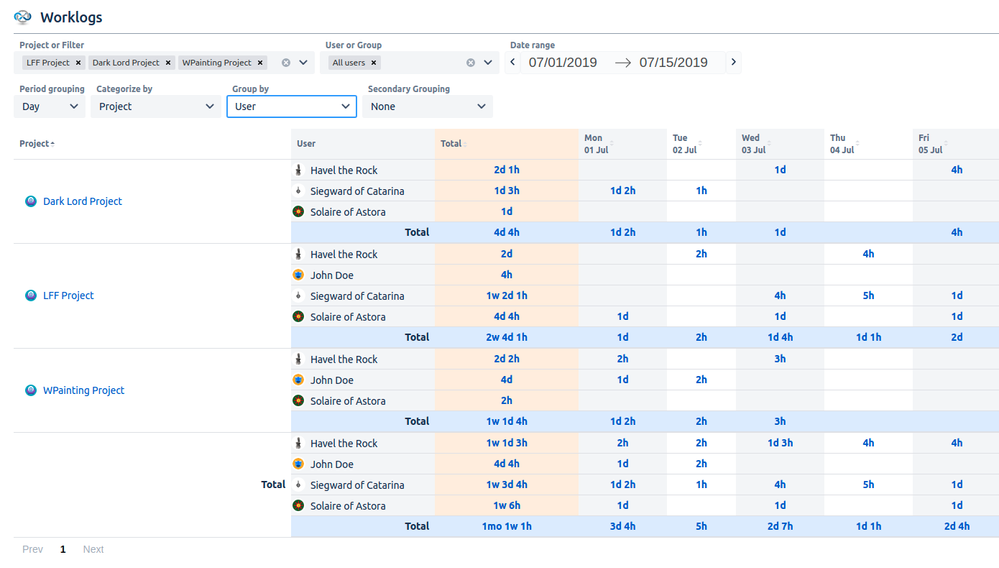Open the Secondary Grouping dropdown
Viewport: 999px width, 568px height.
pos(427,106)
